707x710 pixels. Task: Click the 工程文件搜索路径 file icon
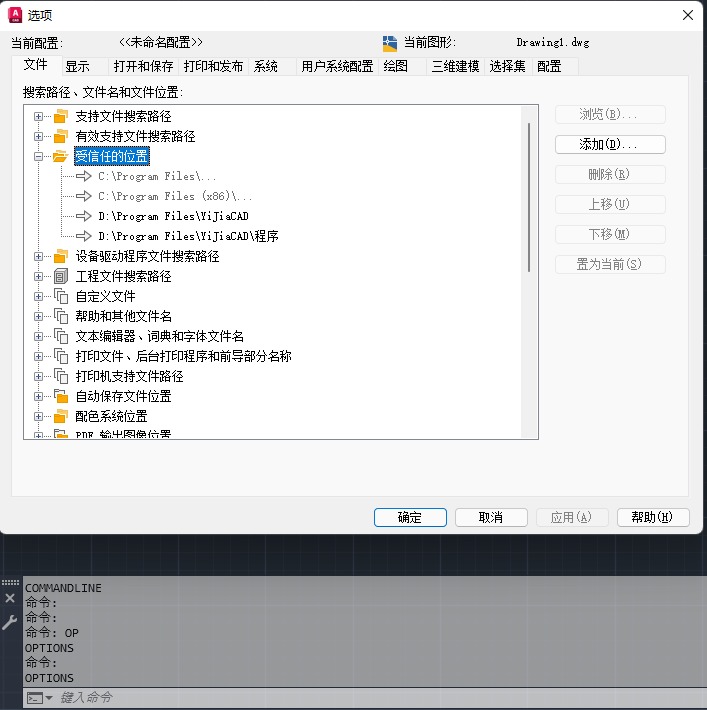coord(60,276)
